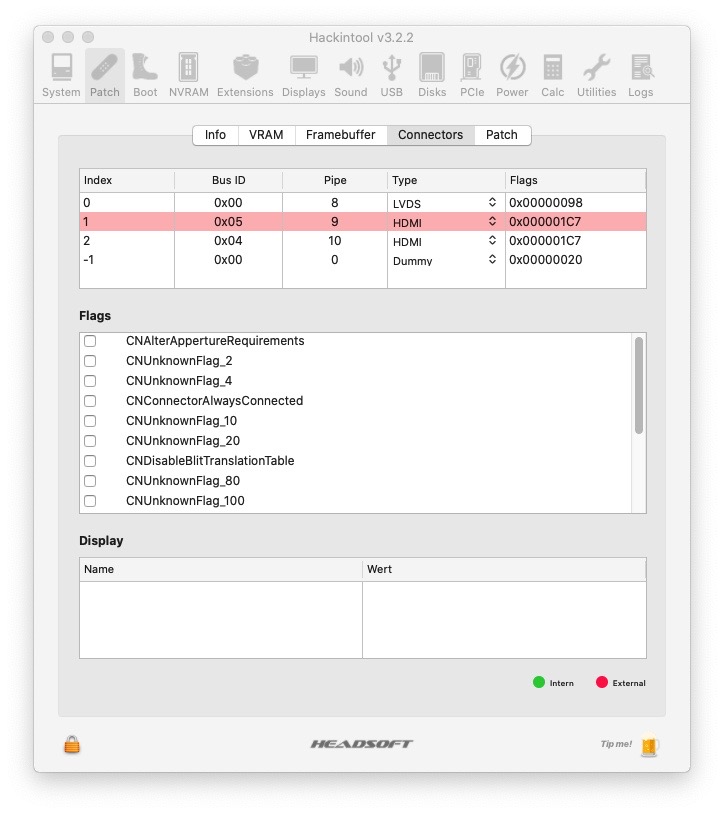This screenshot has width=724, height=814.
Task: Tick the CNUnknownFlag_2 checkbox
Action: coord(90,361)
